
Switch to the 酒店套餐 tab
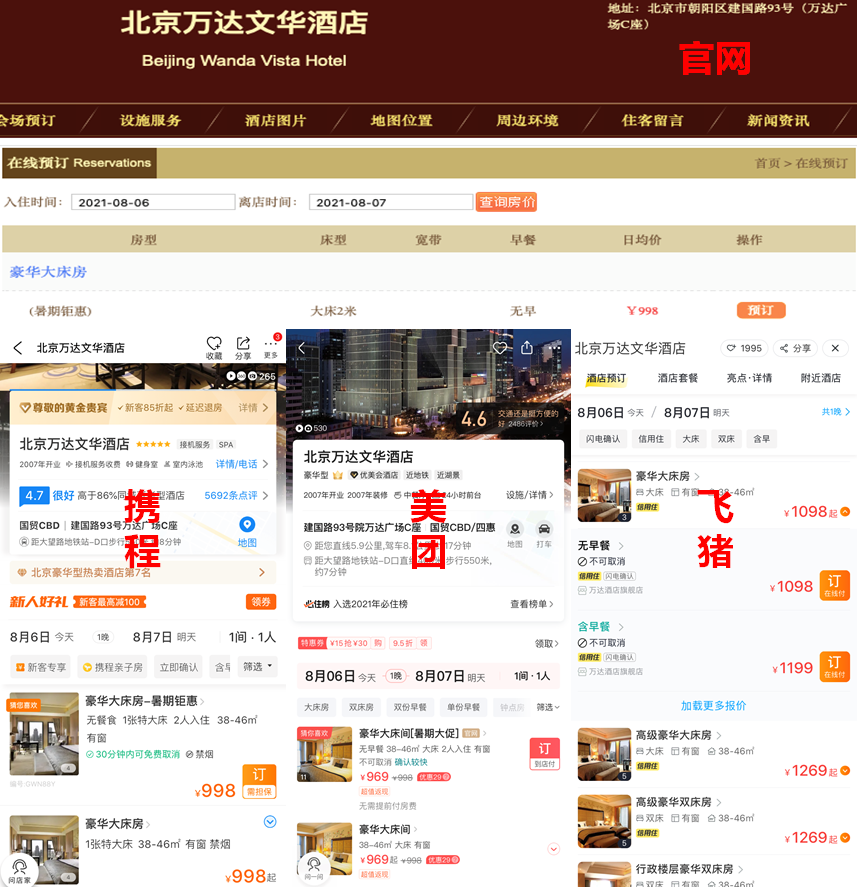678,378
